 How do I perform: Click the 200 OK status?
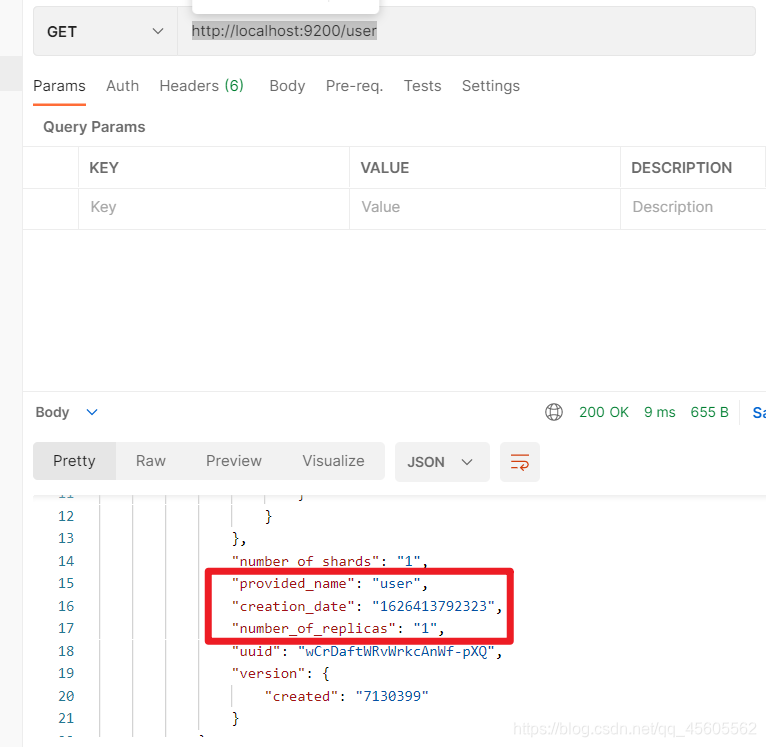[x=604, y=412]
